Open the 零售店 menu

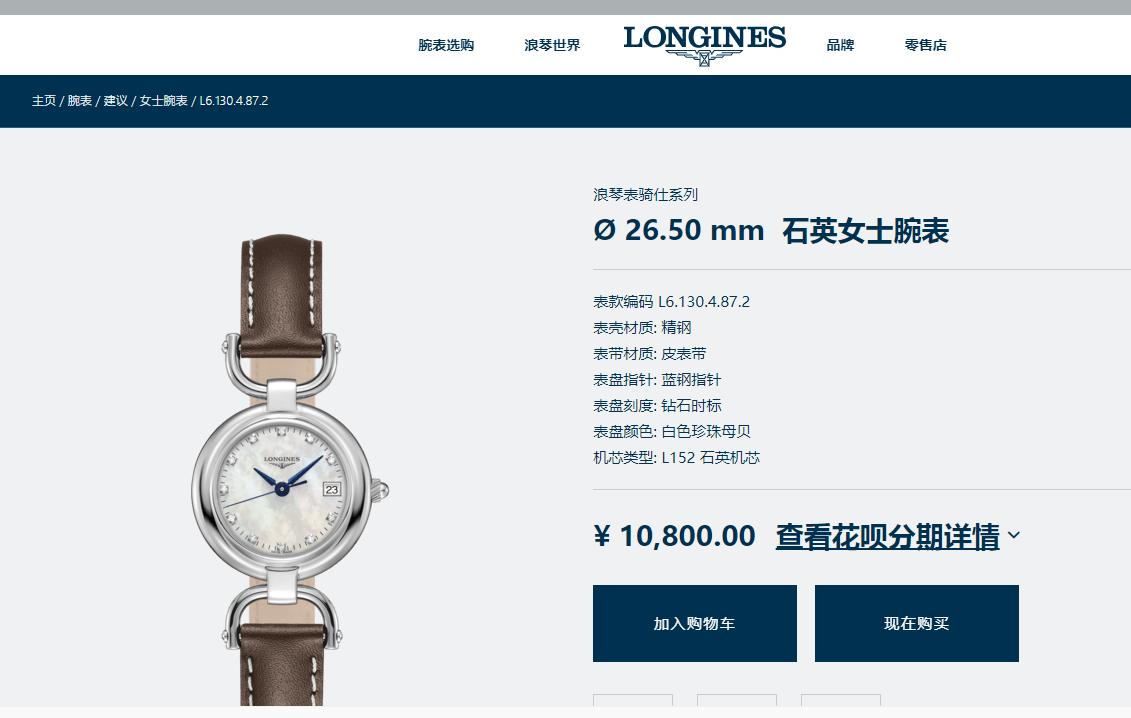click(925, 45)
